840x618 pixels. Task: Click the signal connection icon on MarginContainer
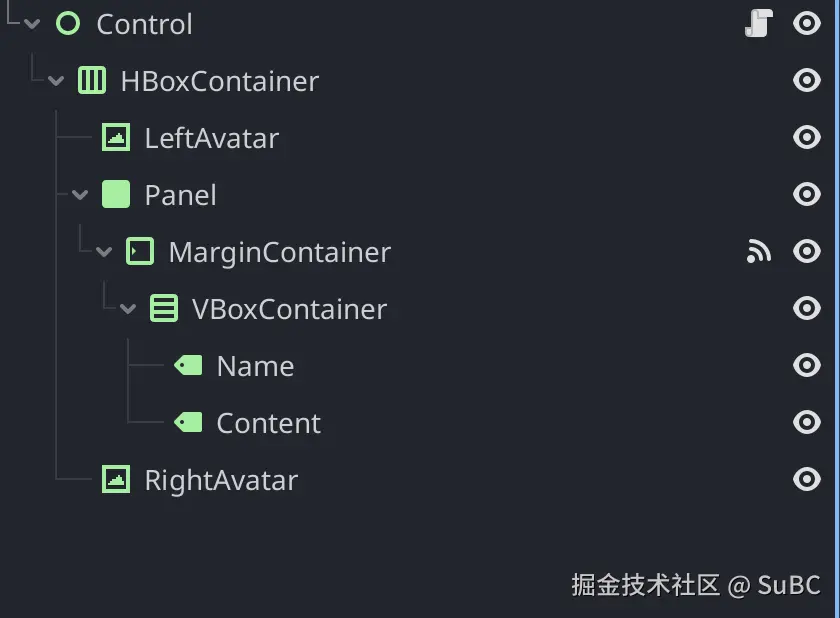pyautogui.click(x=759, y=251)
